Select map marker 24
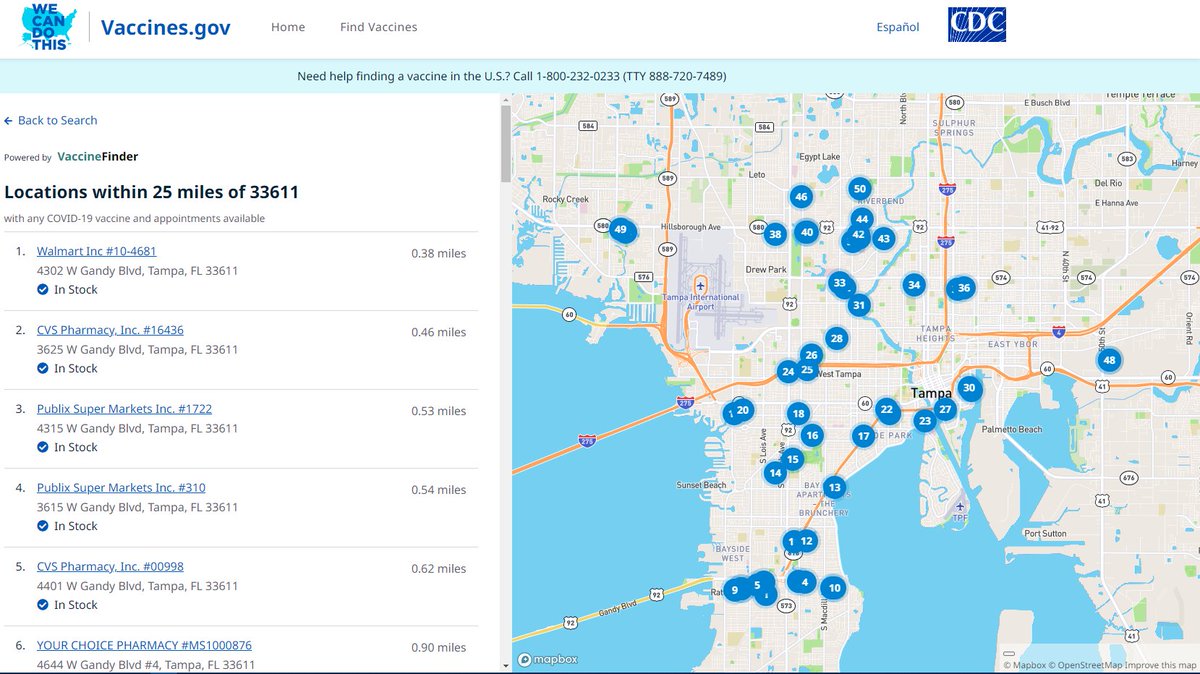Image resolution: width=1200 pixels, height=674 pixels. pyautogui.click(x=788, y=372)
